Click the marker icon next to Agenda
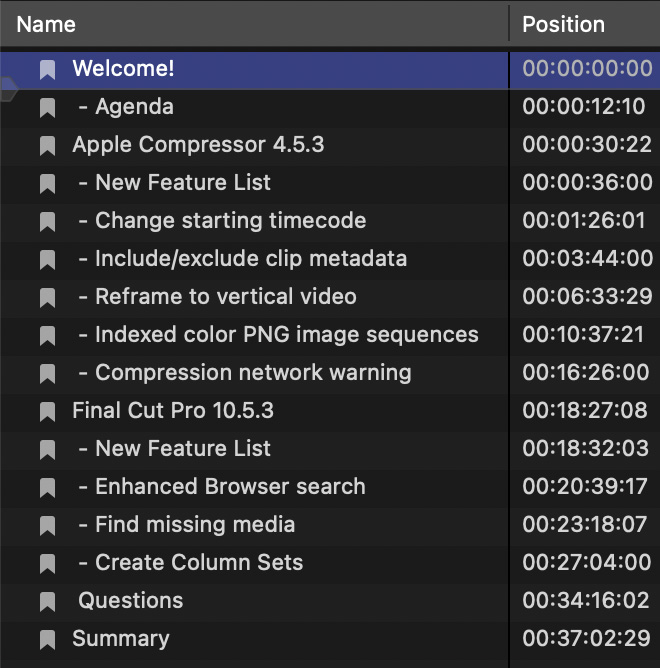660x668 pixels. click(47, 108)
